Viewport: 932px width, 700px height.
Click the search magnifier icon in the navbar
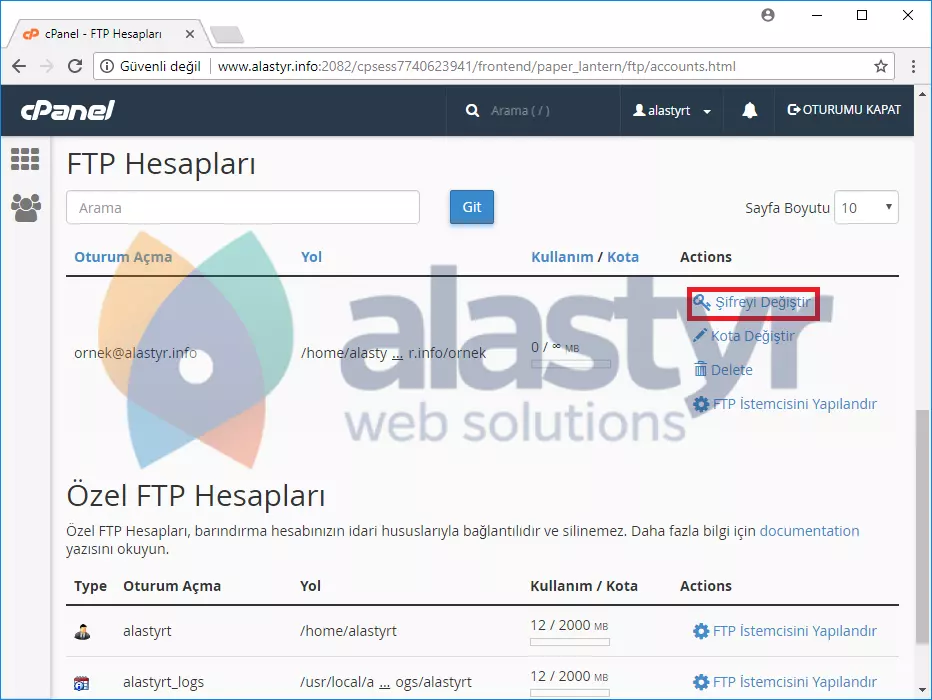click(472, 110)
